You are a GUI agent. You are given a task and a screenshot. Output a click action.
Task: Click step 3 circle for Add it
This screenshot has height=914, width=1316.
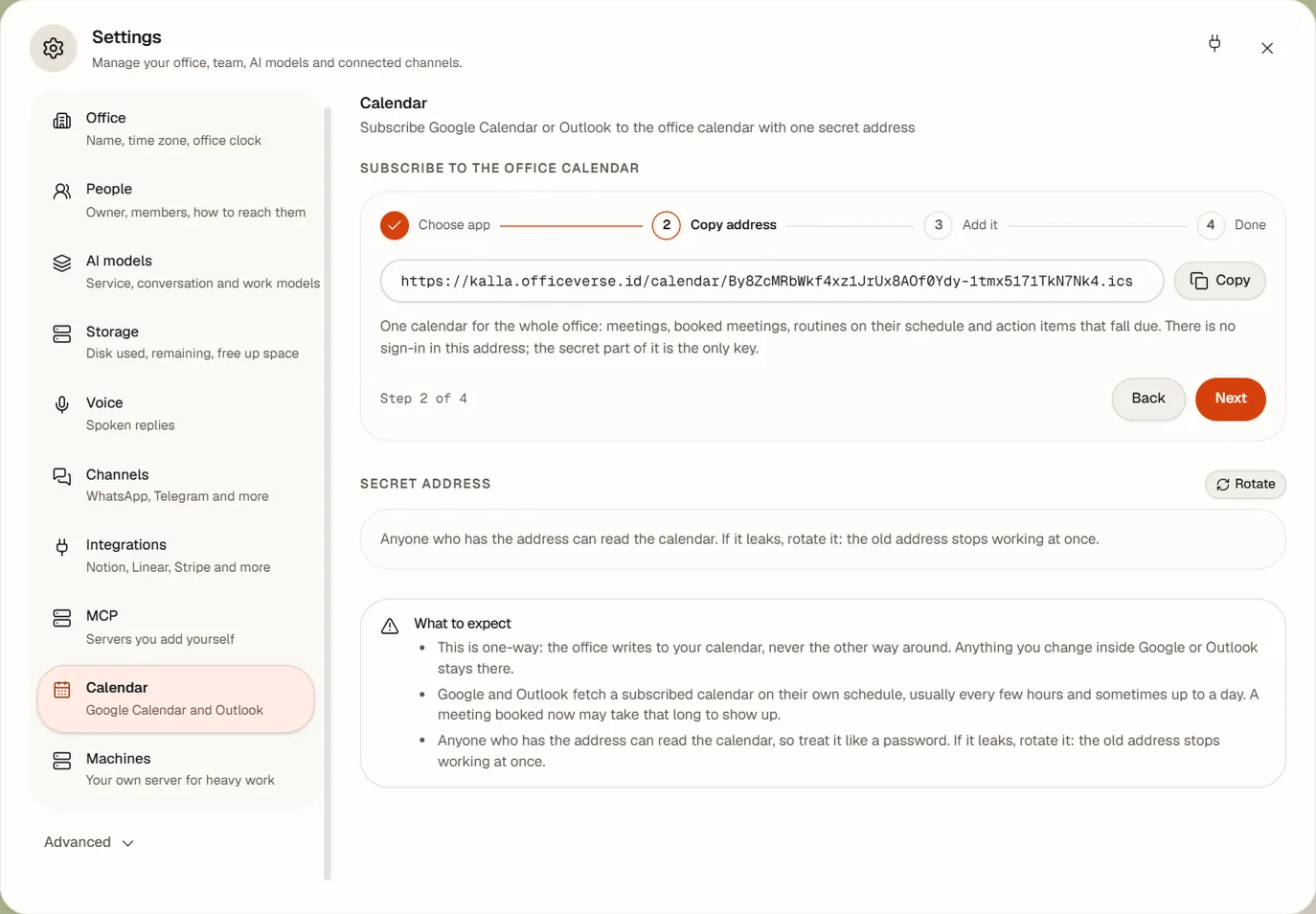(939, 225)
